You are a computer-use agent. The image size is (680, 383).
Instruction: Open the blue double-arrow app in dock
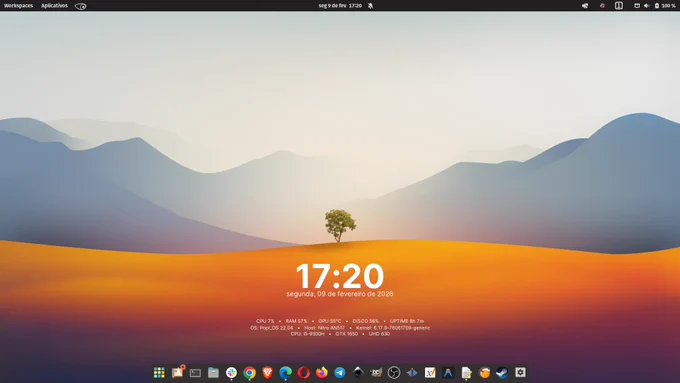[412, 373]
